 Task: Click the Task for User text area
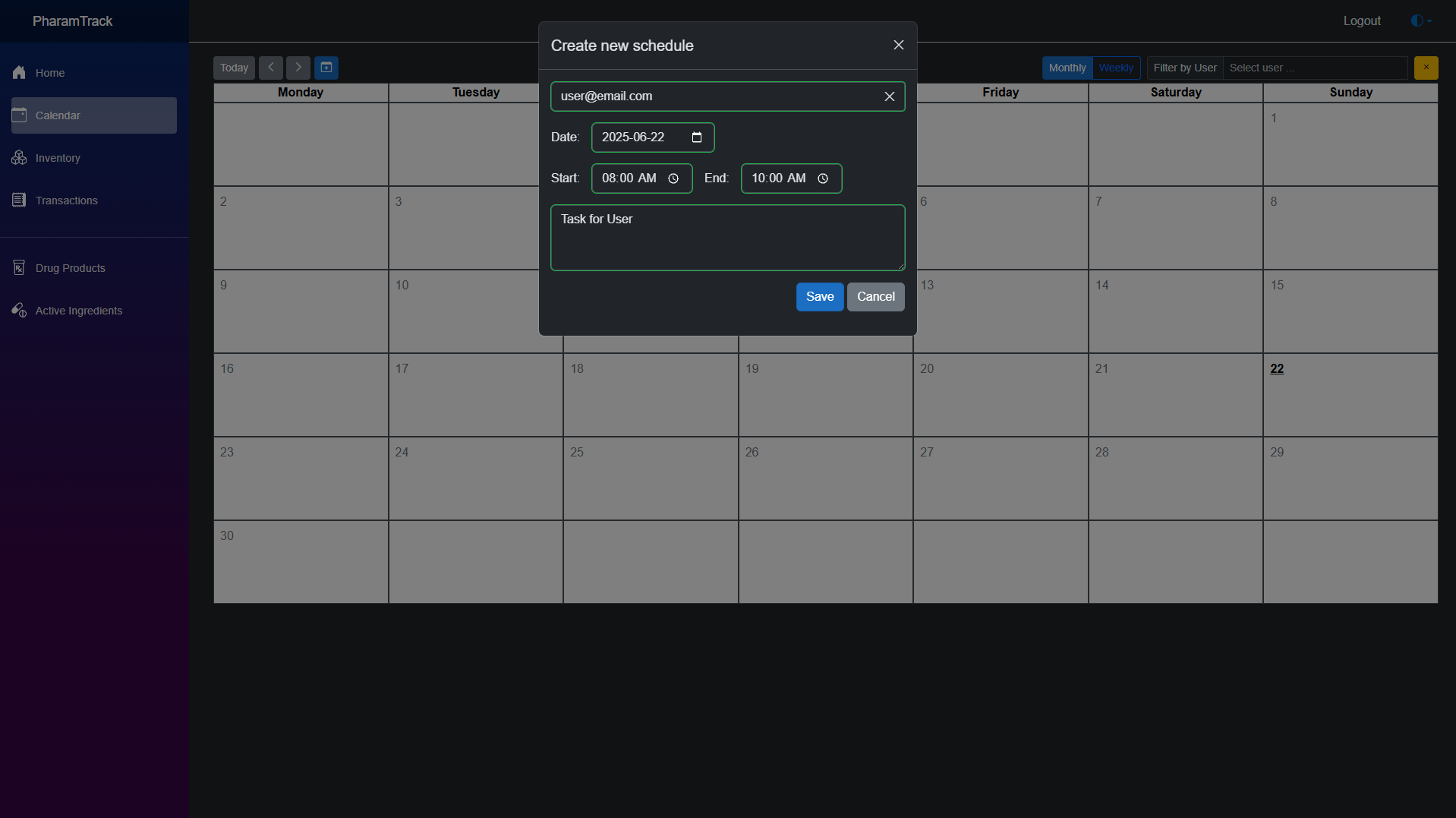[x=726, y=238]
